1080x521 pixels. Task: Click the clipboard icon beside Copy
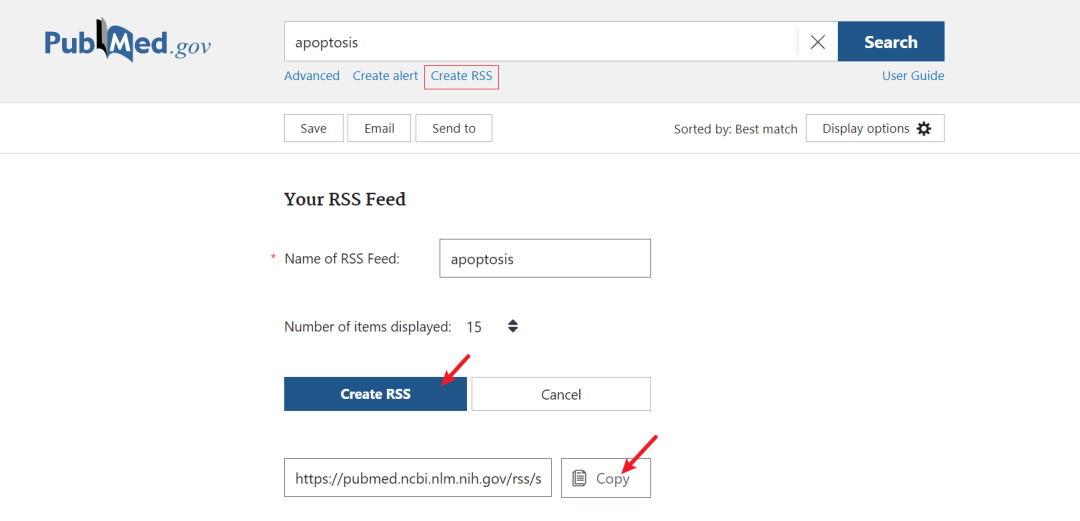tap(579, 478)
